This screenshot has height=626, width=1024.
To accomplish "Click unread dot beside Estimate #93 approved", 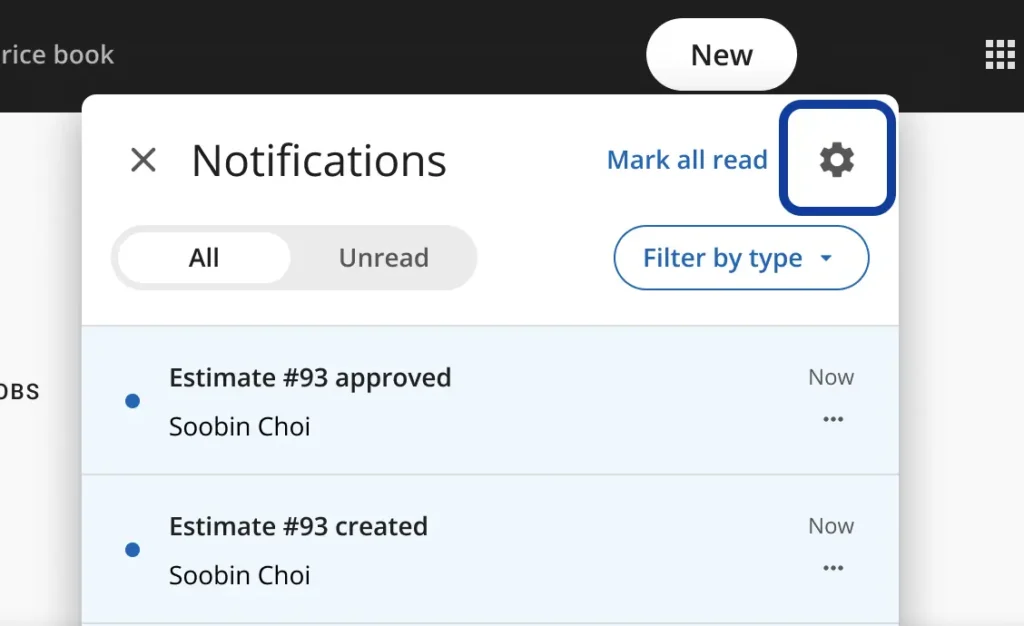I will coord(132,401).
